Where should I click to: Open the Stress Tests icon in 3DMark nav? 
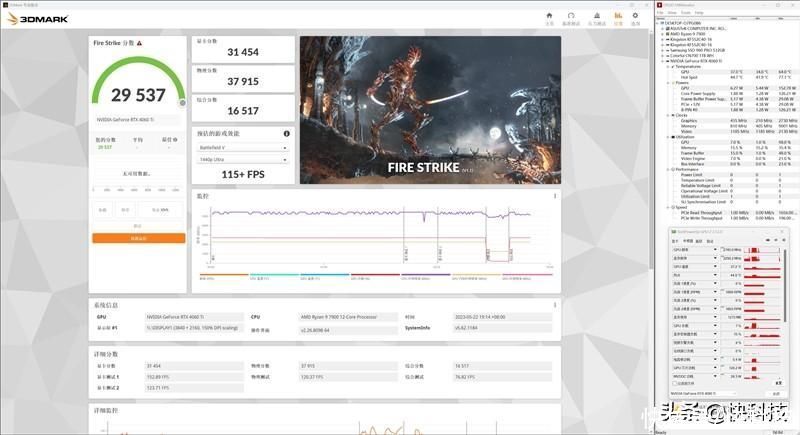click(596, 16)
